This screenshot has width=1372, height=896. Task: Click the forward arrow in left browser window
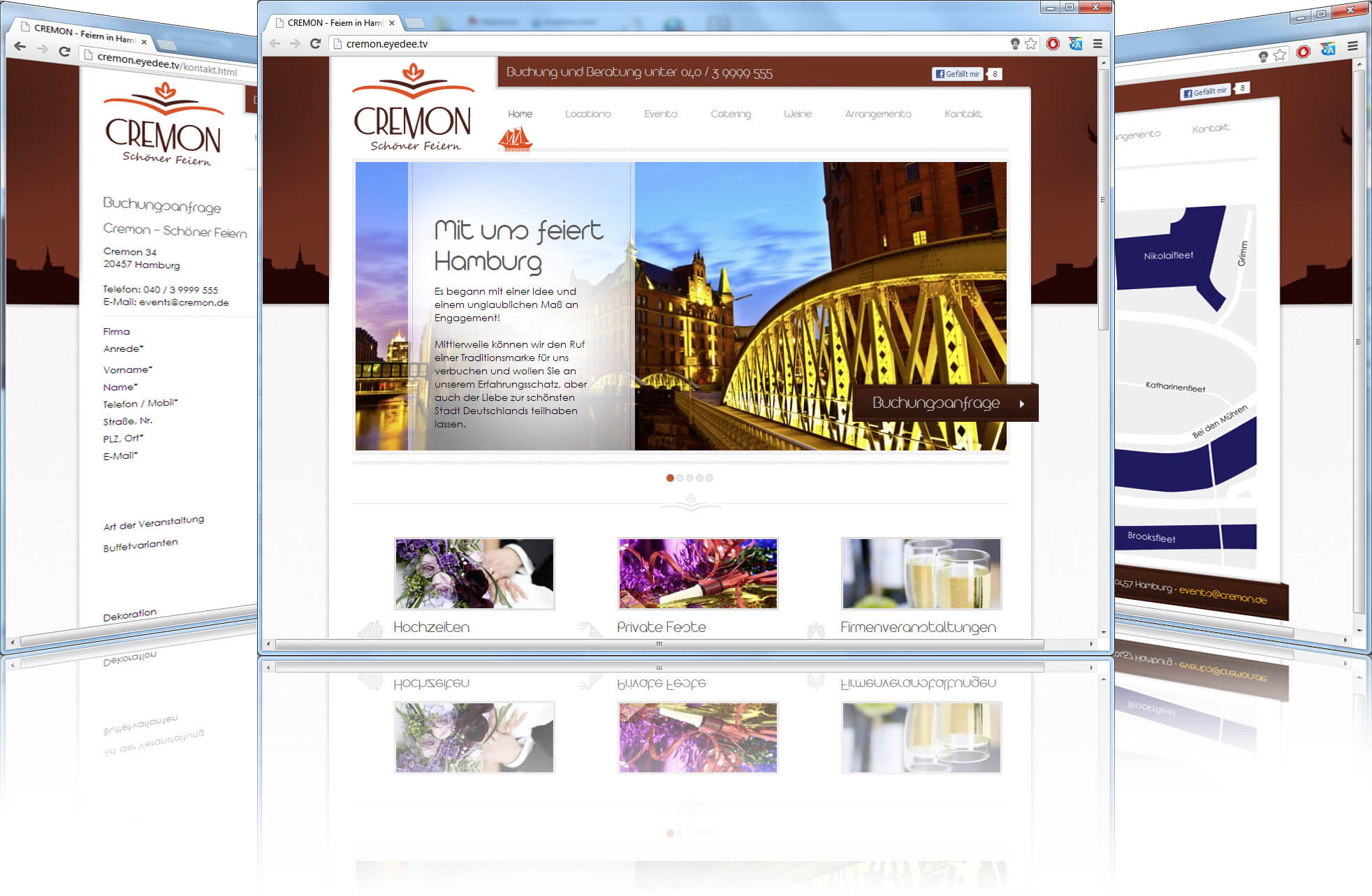[42, 49]
